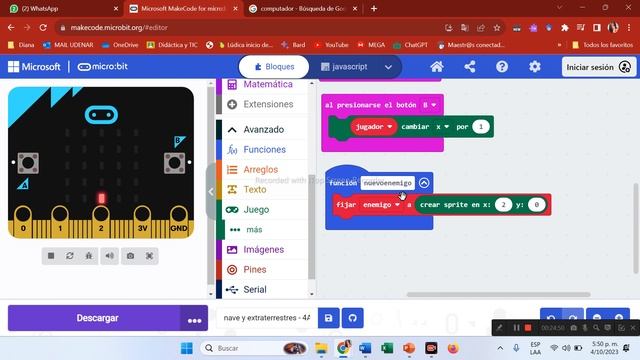
Task: Edit function name nuevoenemigo
Action: (x=387, y=183)
